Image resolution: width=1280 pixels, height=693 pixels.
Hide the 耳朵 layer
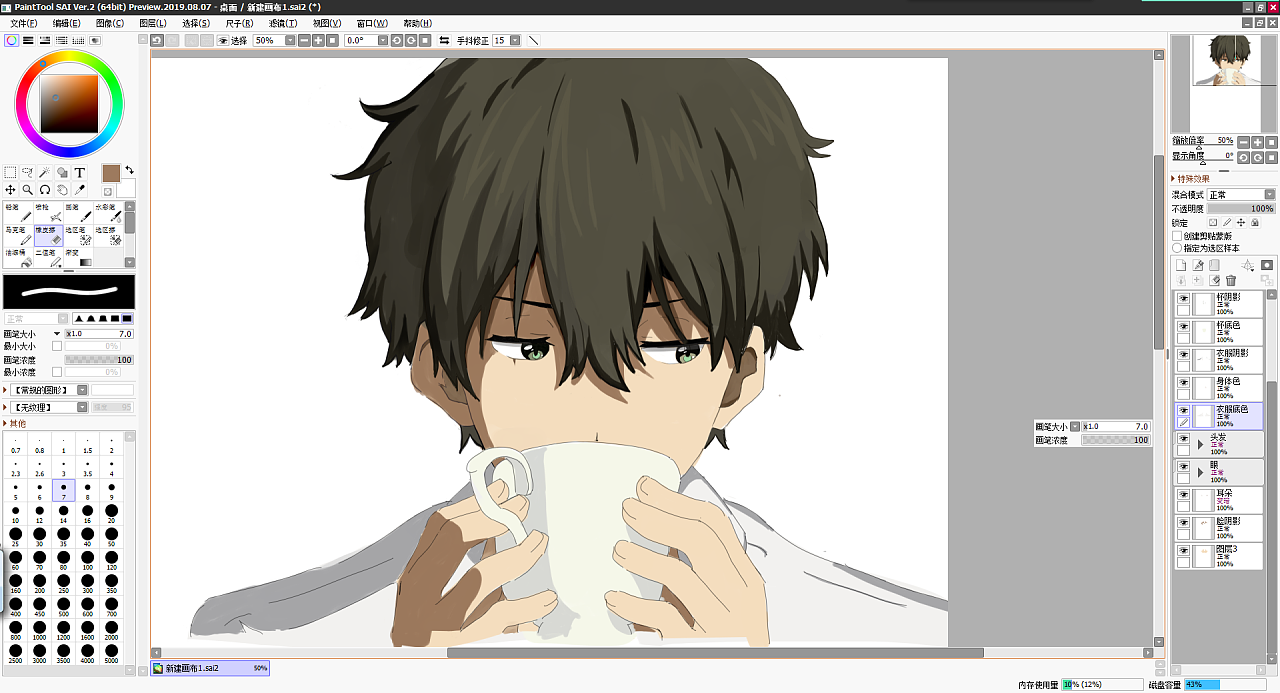[1183, 495]
